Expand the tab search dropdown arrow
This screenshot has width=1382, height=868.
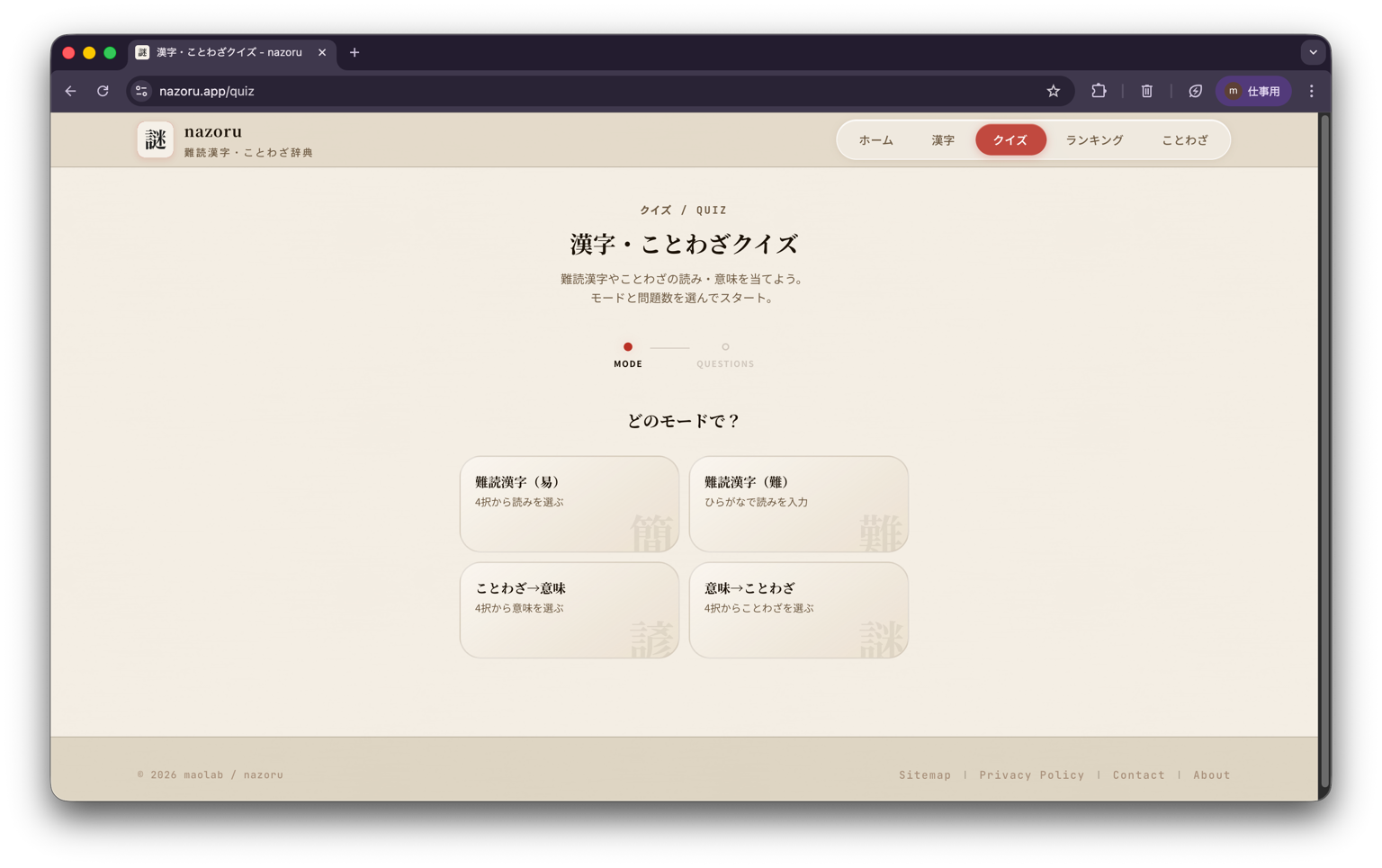pyautogui.click(x=1313, y=52)
